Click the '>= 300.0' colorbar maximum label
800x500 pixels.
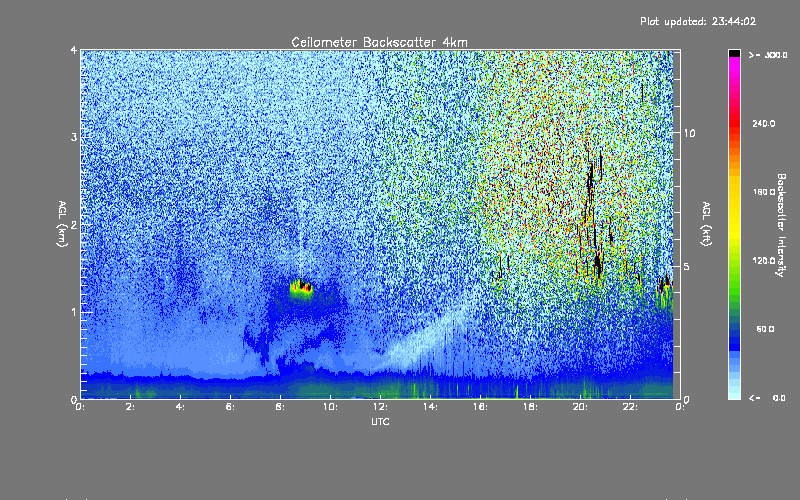pos(768,55)
